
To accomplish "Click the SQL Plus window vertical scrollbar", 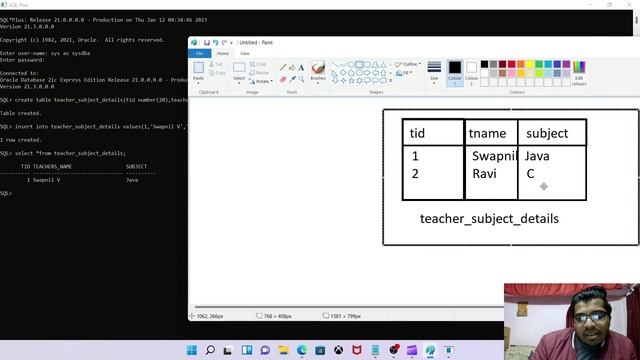I will pyautogui.click(x=636, y=20).
